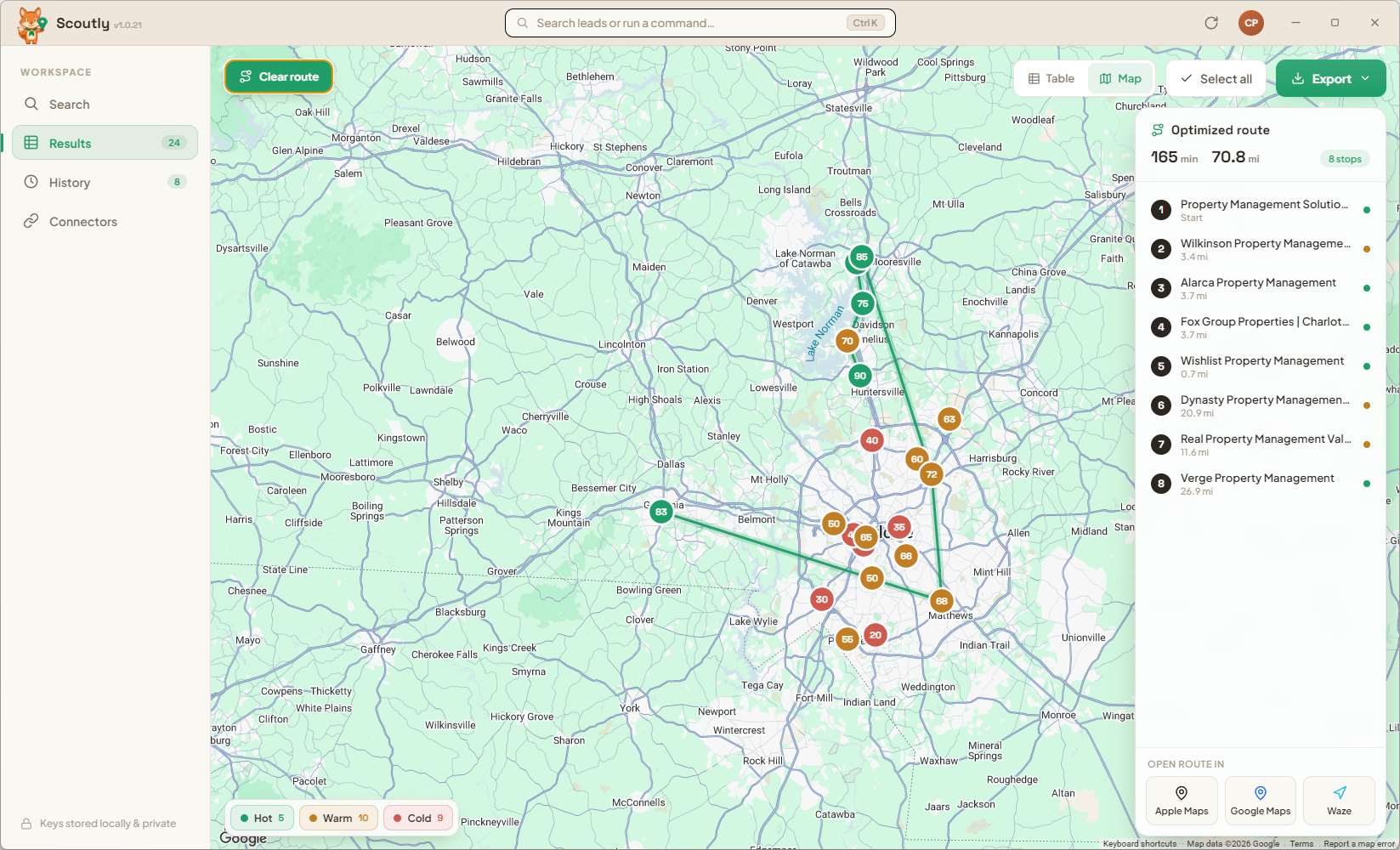Image resolution: width=1400 pixels, height=850 pixels.
Task: Click map marker scored 30
Action: (821, 599)
